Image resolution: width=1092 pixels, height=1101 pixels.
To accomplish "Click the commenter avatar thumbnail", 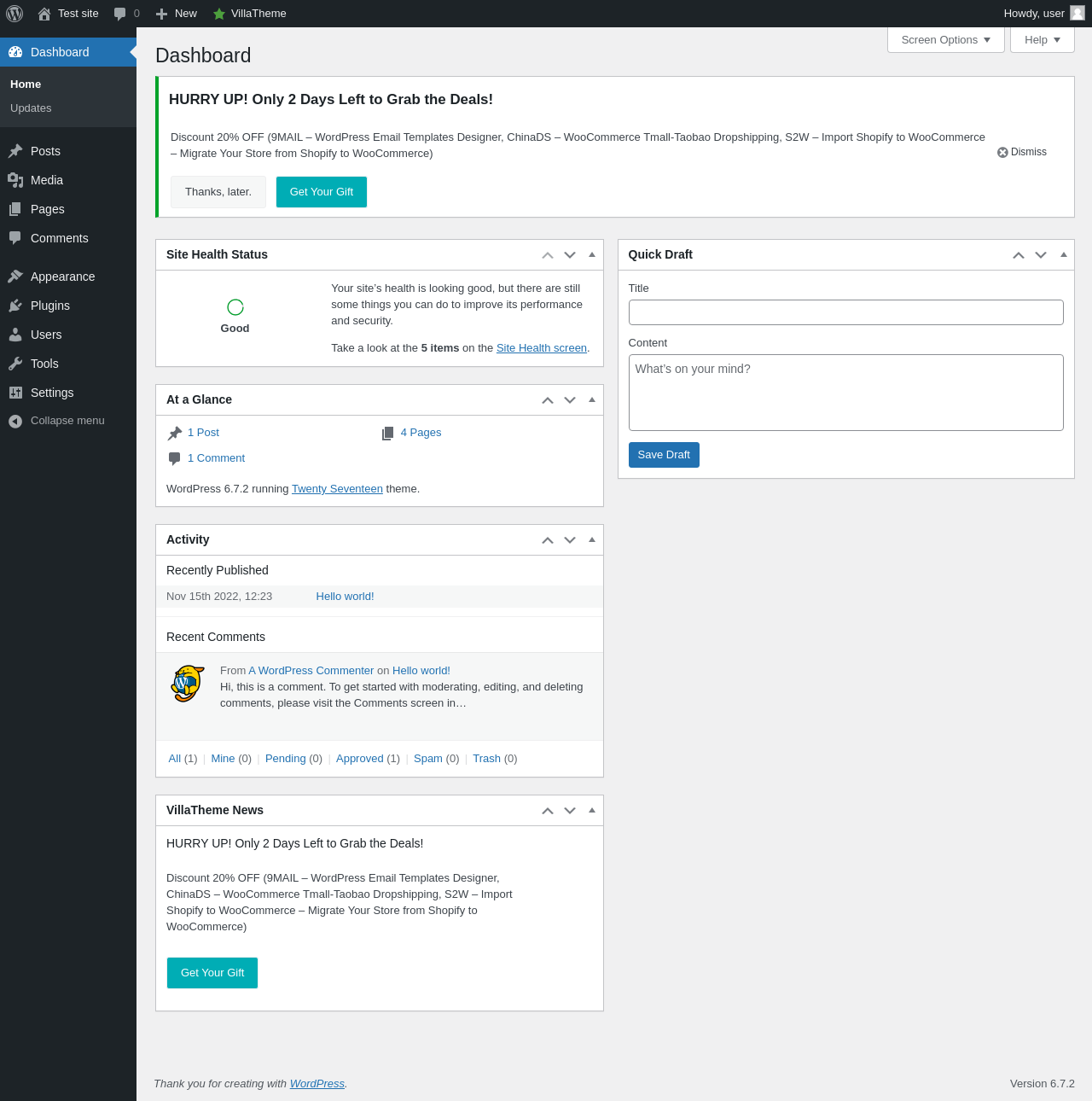I will pos(188,684).
